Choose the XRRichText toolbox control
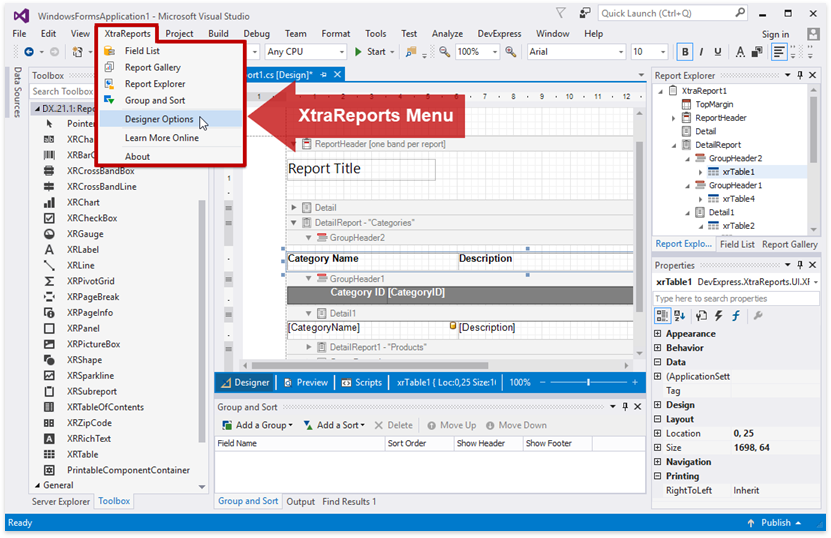Screen dimensions: 831x538 [89, 438]
